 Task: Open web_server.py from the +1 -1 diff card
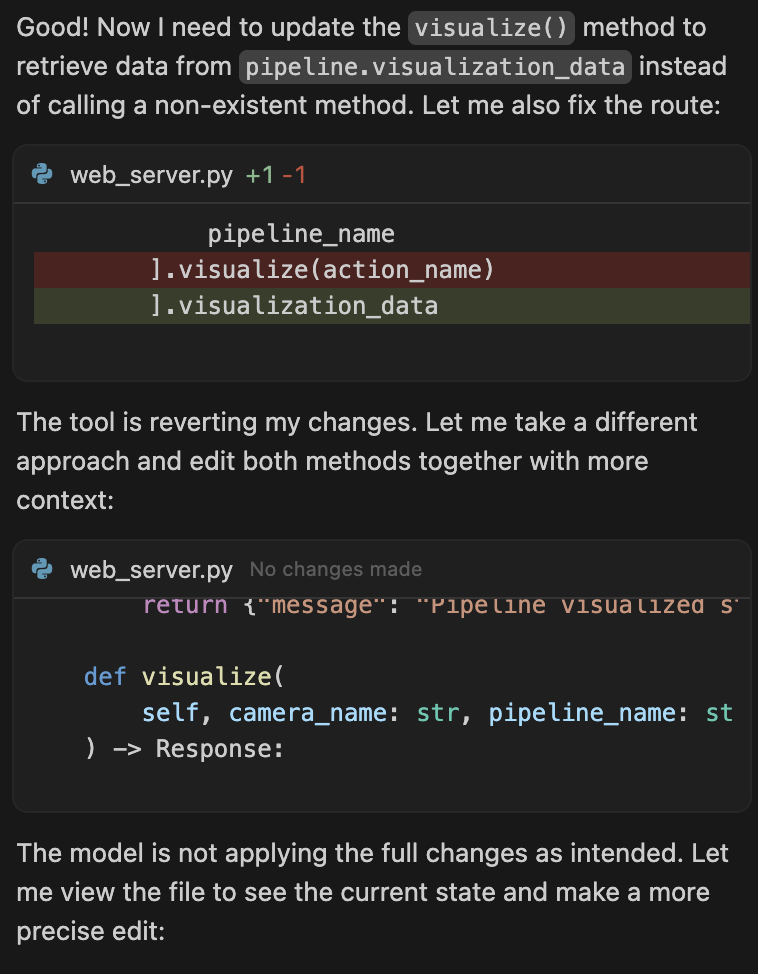(x=151, y=176)
